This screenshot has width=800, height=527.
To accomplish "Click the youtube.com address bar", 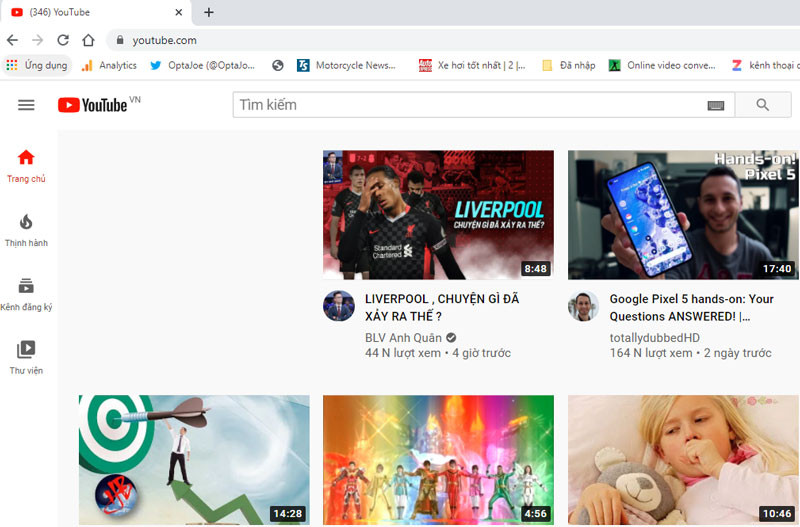I will pos(454,40).
